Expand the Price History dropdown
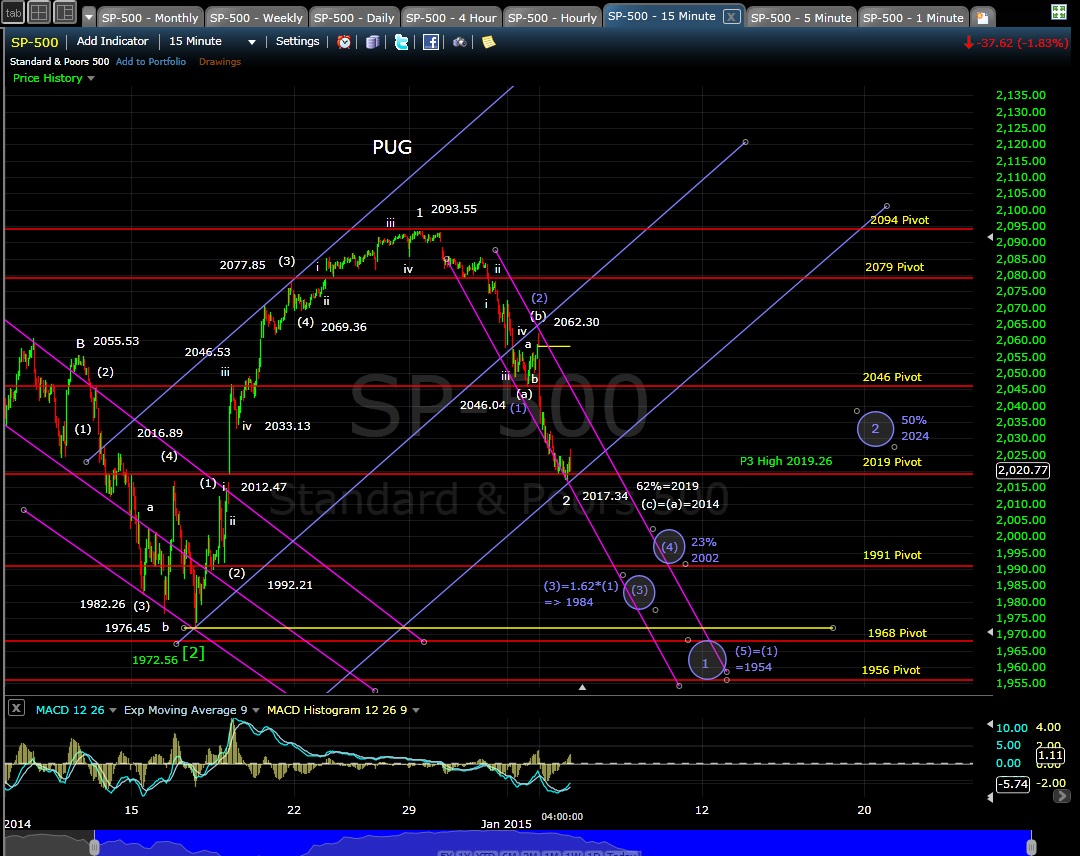The height and width of the screenshot is (856, 1080). (54, 78)
